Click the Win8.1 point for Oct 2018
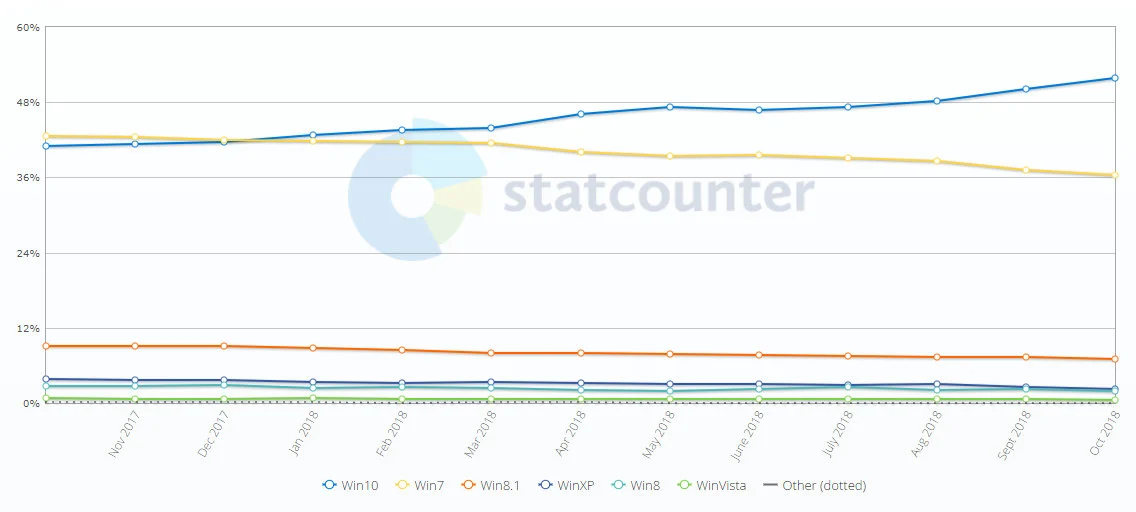Screen dimensions: 1136x512 (1115, 359)
